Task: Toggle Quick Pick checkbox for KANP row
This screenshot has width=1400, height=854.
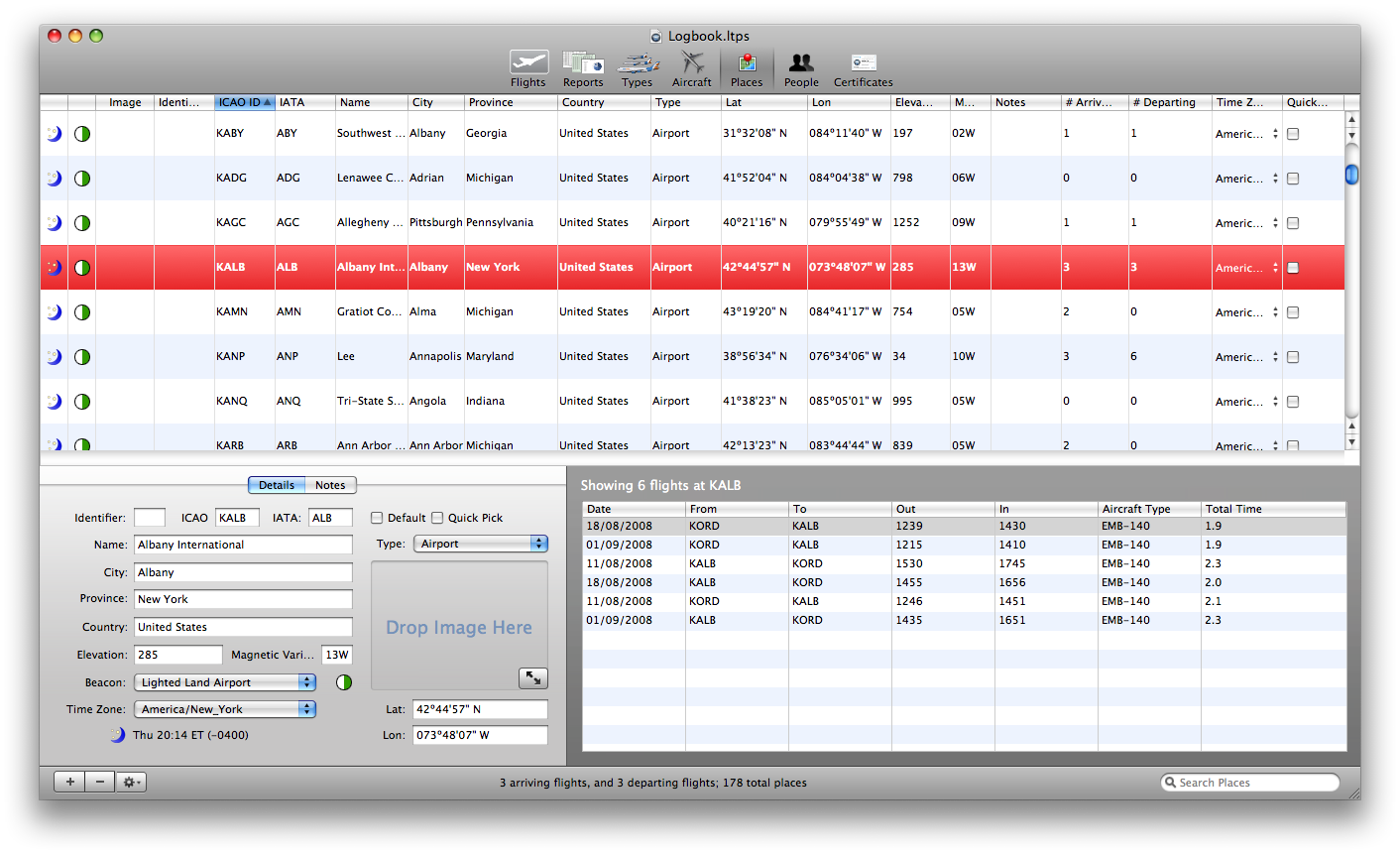Action: point(1293,357)
